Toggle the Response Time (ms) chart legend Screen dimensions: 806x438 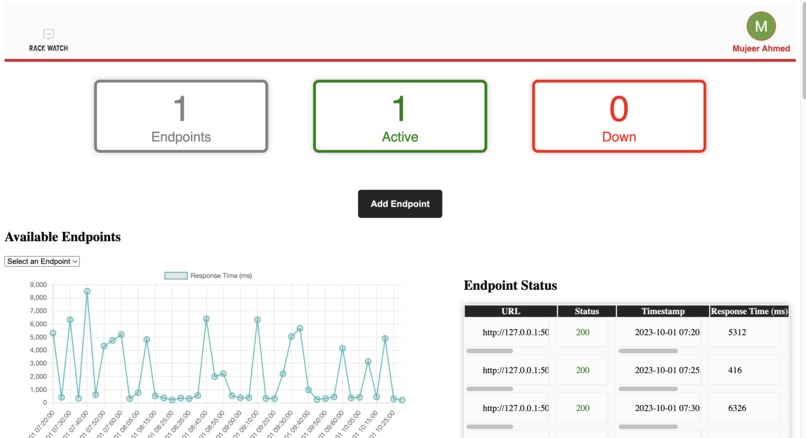click(208, 276)
